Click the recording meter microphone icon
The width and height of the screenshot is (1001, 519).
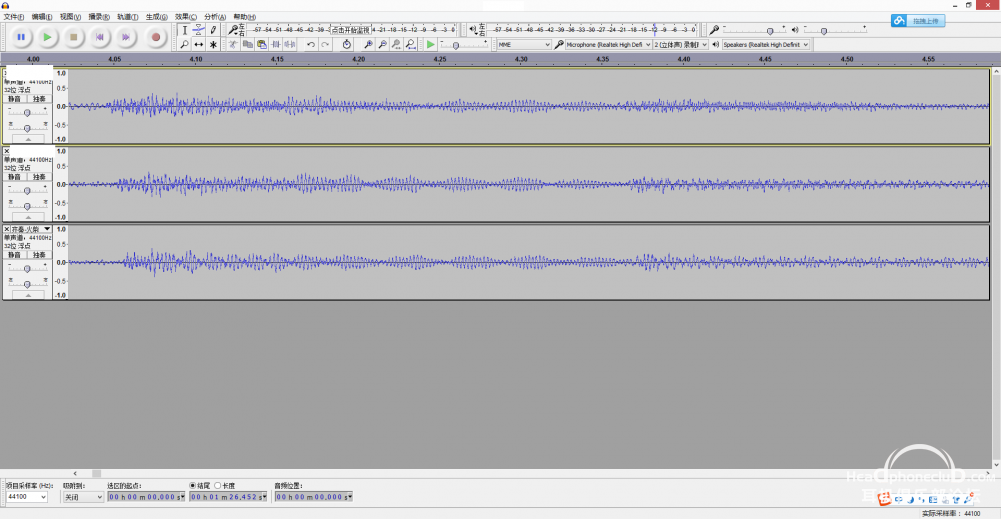click(x=234, y=29)
